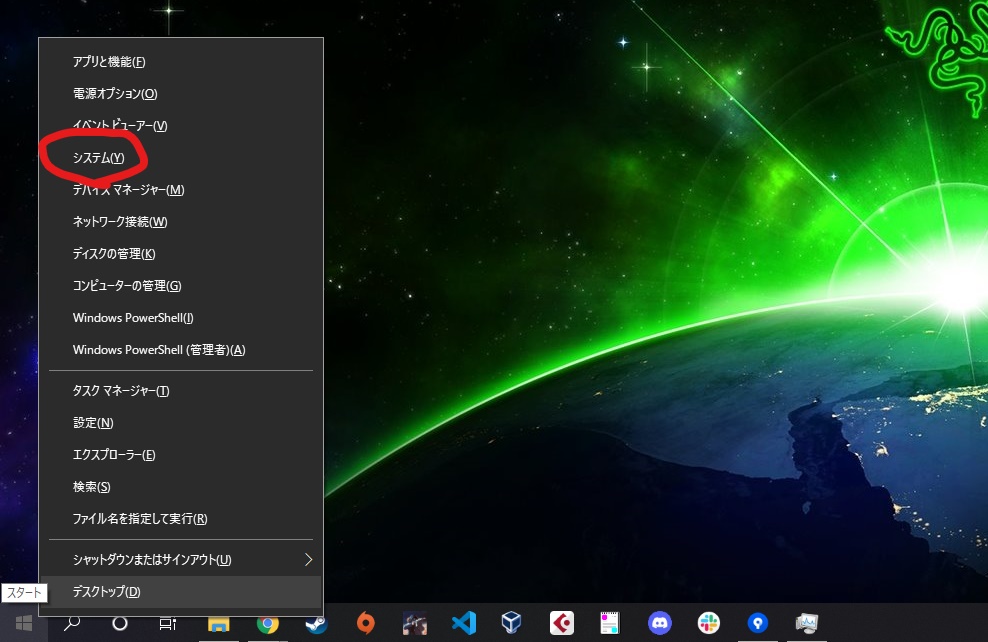Open File Explorer from the taskbar

[x=219, y=623]
